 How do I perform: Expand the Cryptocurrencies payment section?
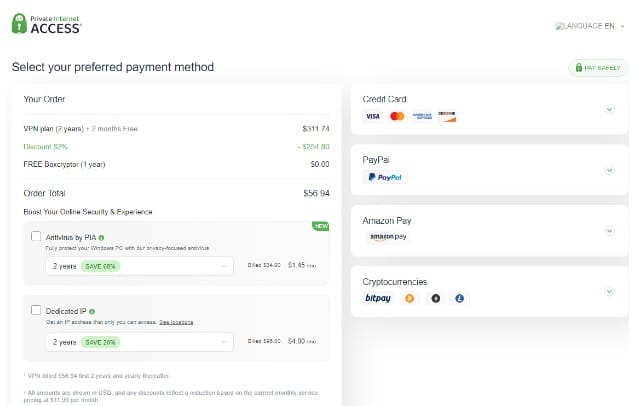click(x=609, y=291)
